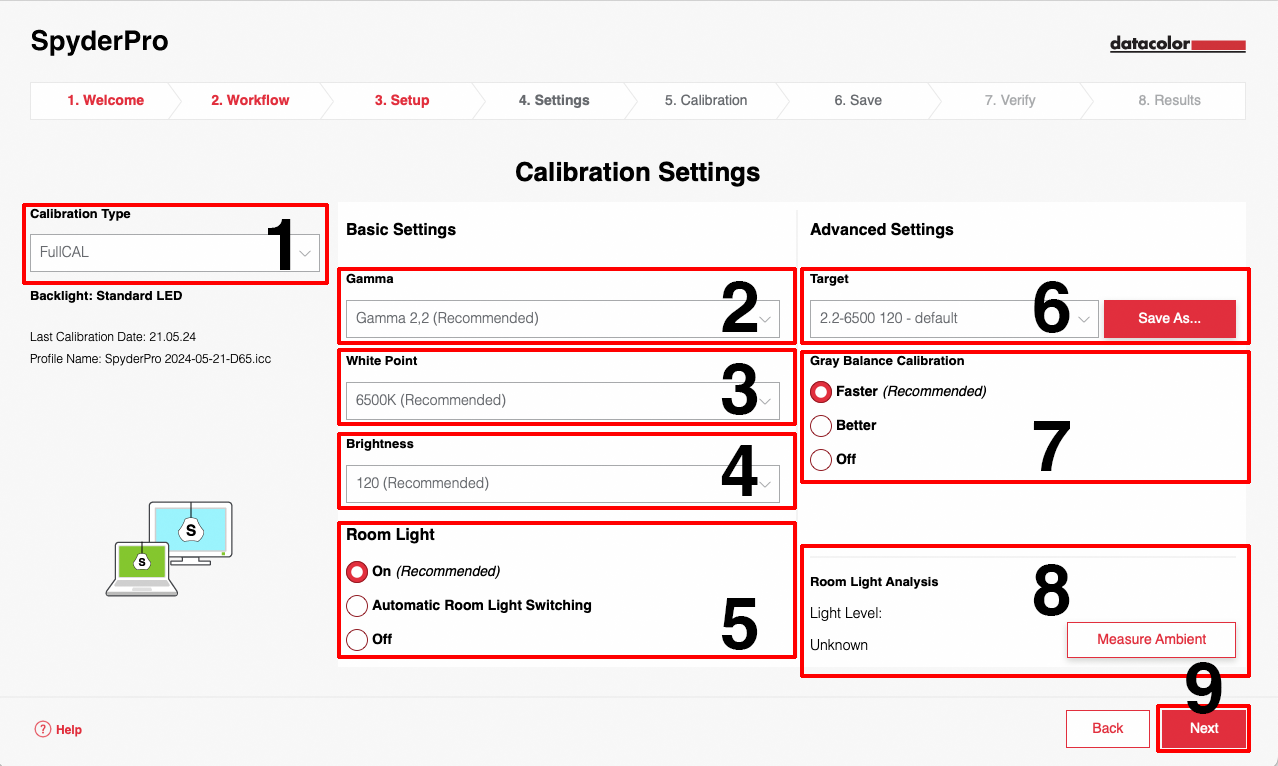Select Automatic Room Light Switching option

(357, 606)
